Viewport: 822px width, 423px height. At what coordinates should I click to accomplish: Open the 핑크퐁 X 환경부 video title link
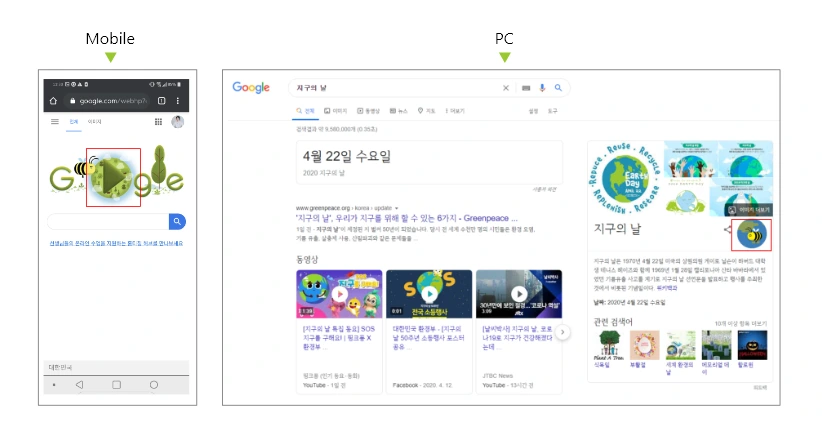pyautogui.click(x=339, y=338)
